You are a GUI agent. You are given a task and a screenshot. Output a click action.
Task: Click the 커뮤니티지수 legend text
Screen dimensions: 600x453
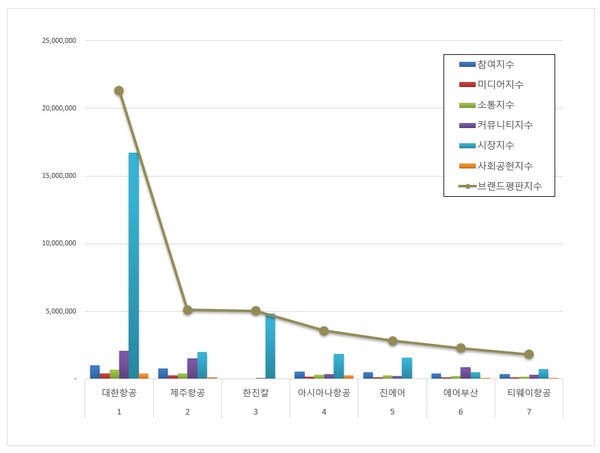coord(505,125)
